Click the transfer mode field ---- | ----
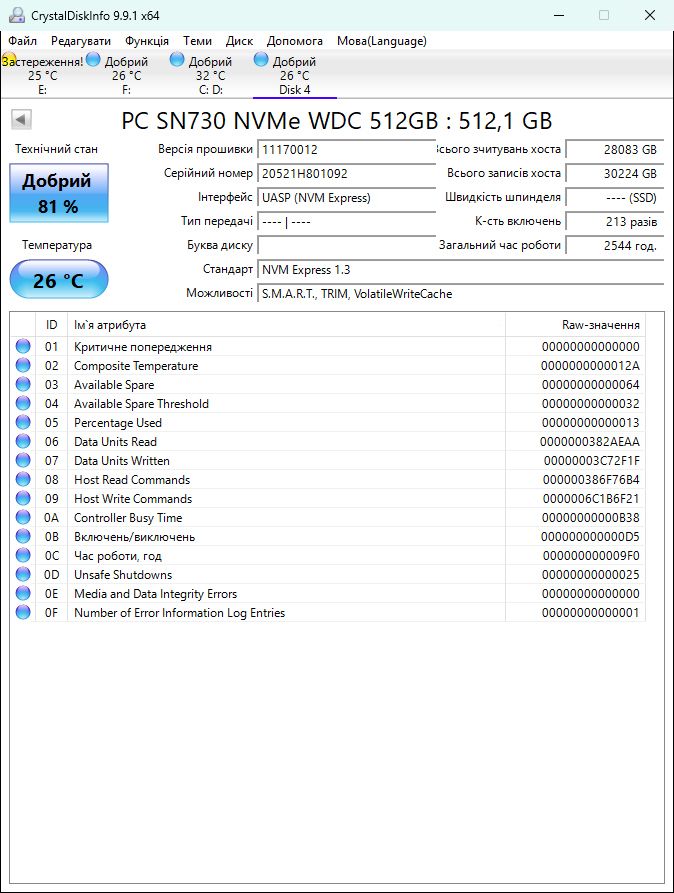The width and height of the screenshot is (674, 893). coord(346,222)
